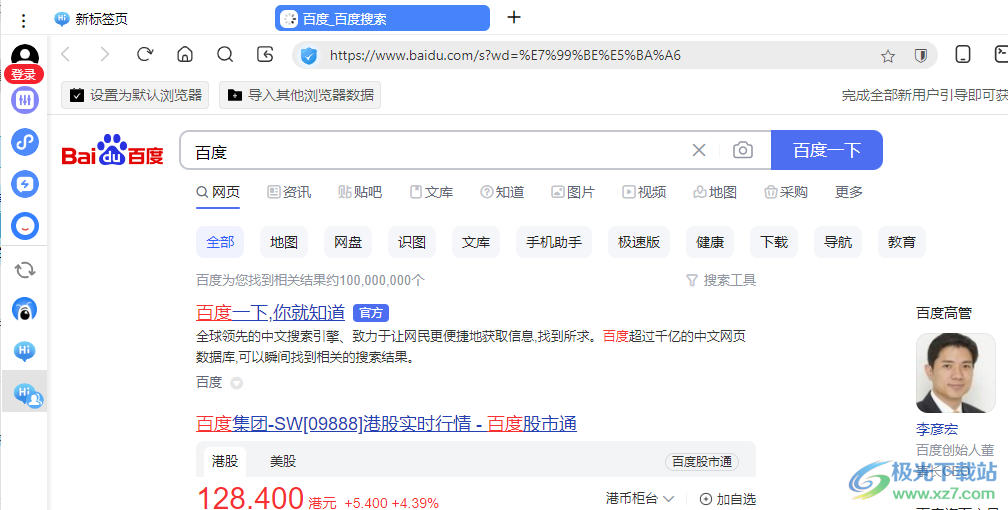
Task: Click the user avatar login icon
Action: click(25, 55)
